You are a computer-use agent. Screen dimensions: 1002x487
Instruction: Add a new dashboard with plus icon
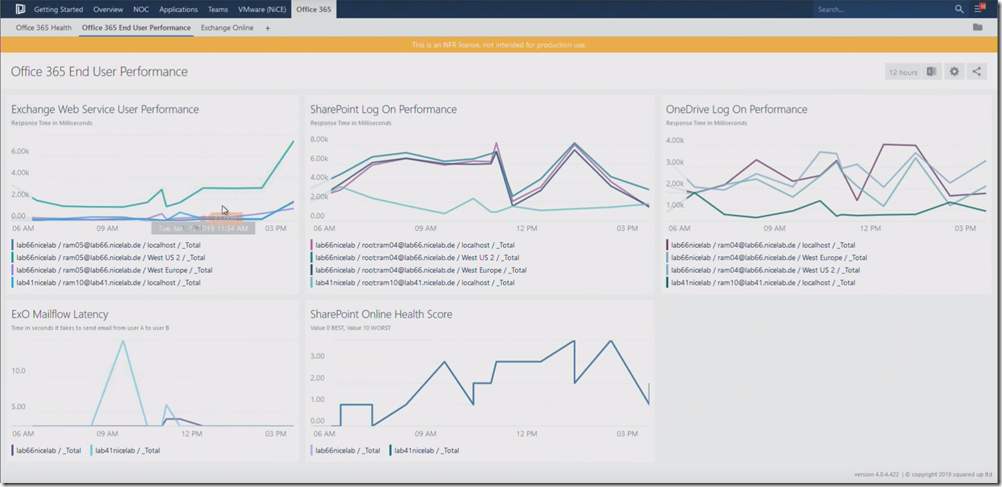[x=268, y=28]
